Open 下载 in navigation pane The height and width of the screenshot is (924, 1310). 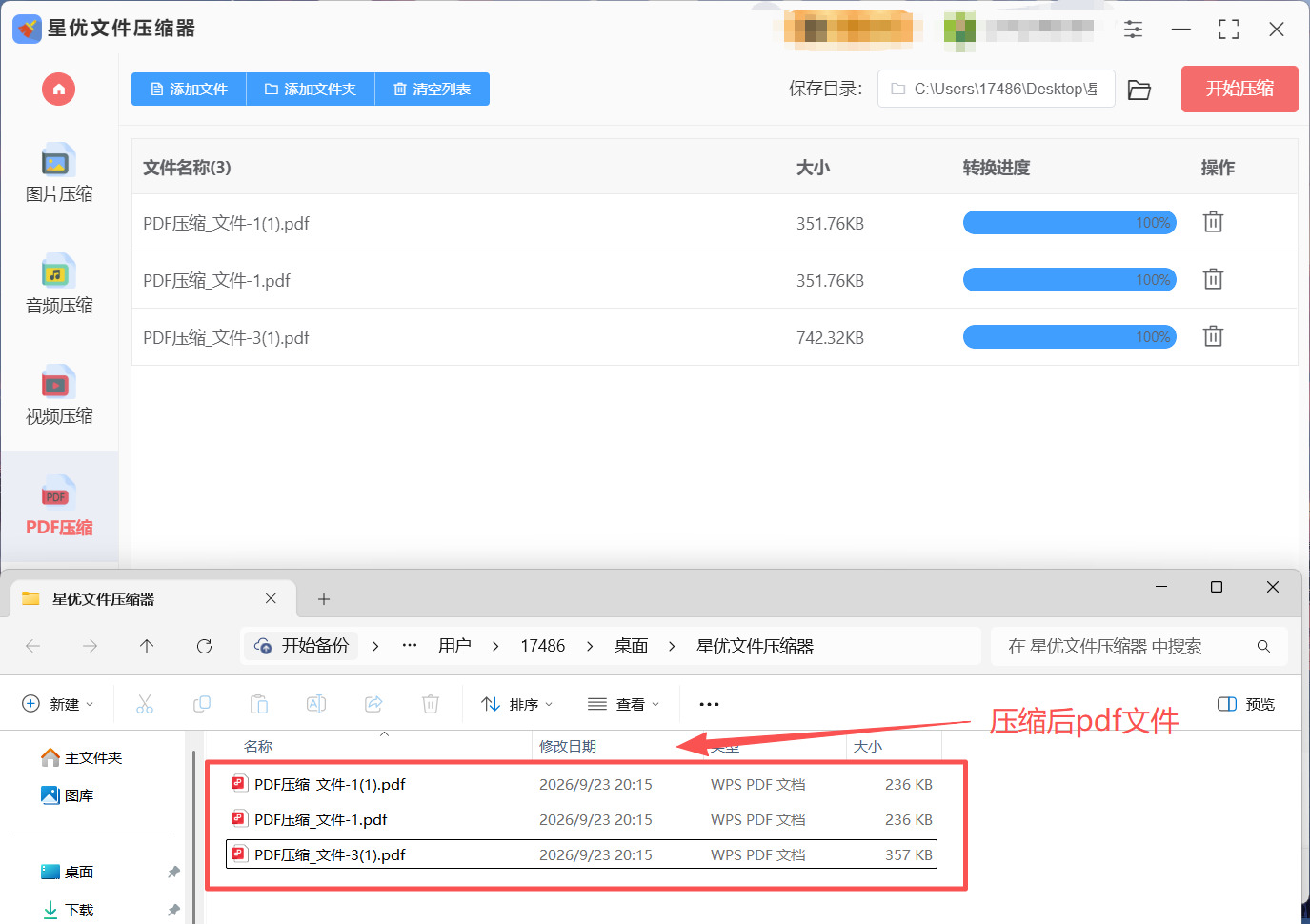68,910
